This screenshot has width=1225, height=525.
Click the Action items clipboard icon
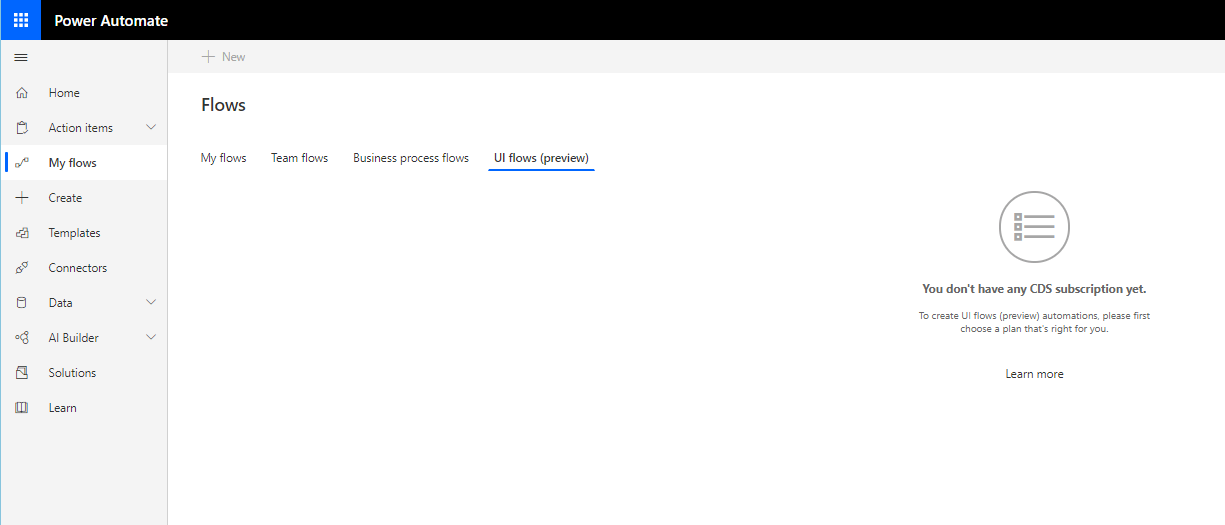tap(22, 128)
